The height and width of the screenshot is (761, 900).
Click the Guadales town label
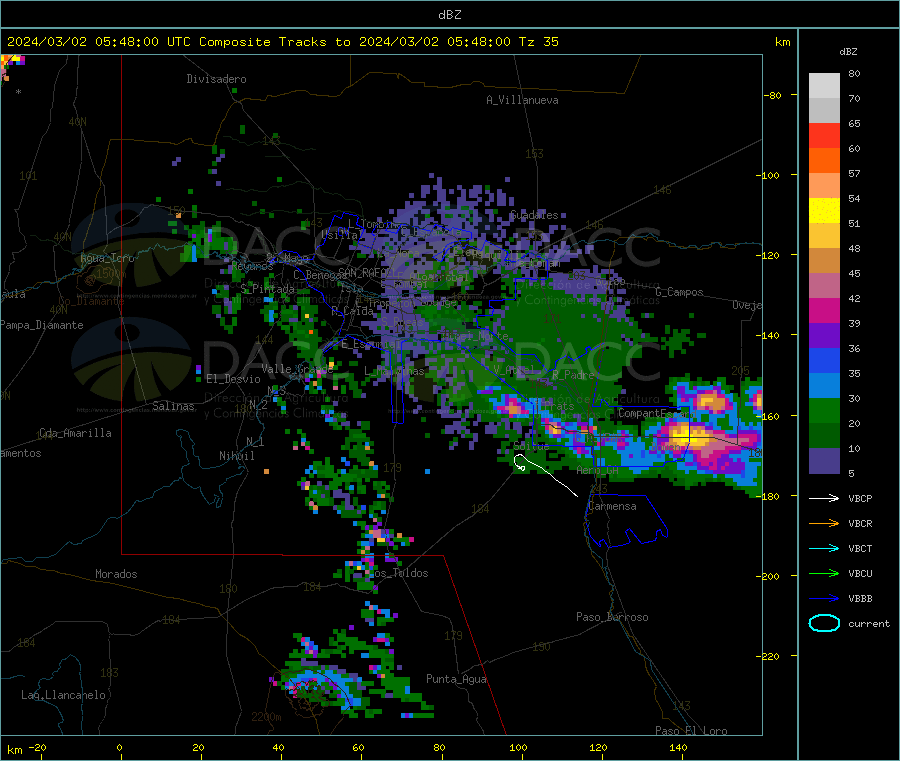534,215
